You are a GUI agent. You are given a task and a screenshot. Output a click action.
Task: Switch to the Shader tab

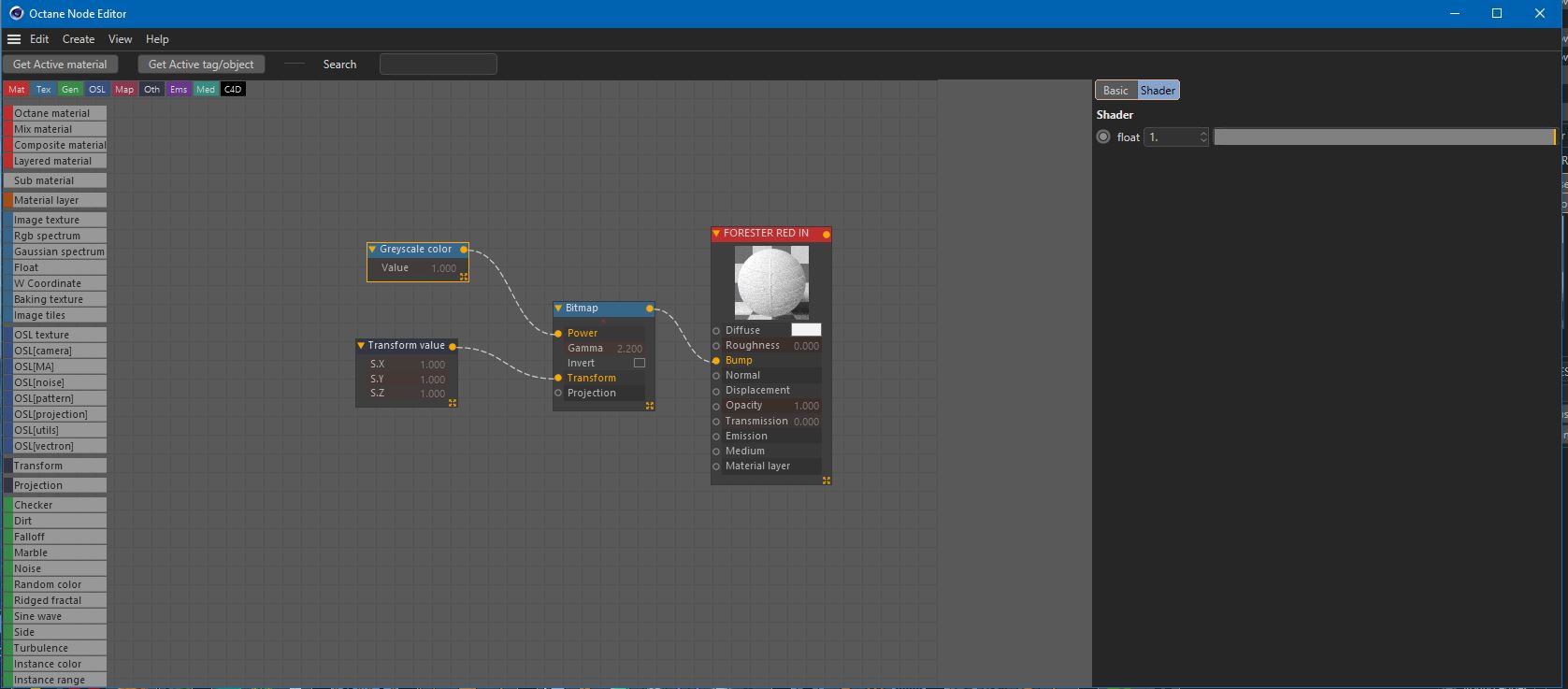pyautogui.click(x=1158, y=91)
